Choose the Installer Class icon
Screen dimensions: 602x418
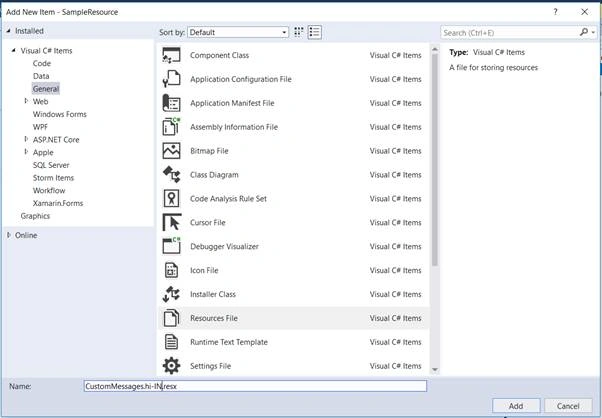[x=171, y=294]
